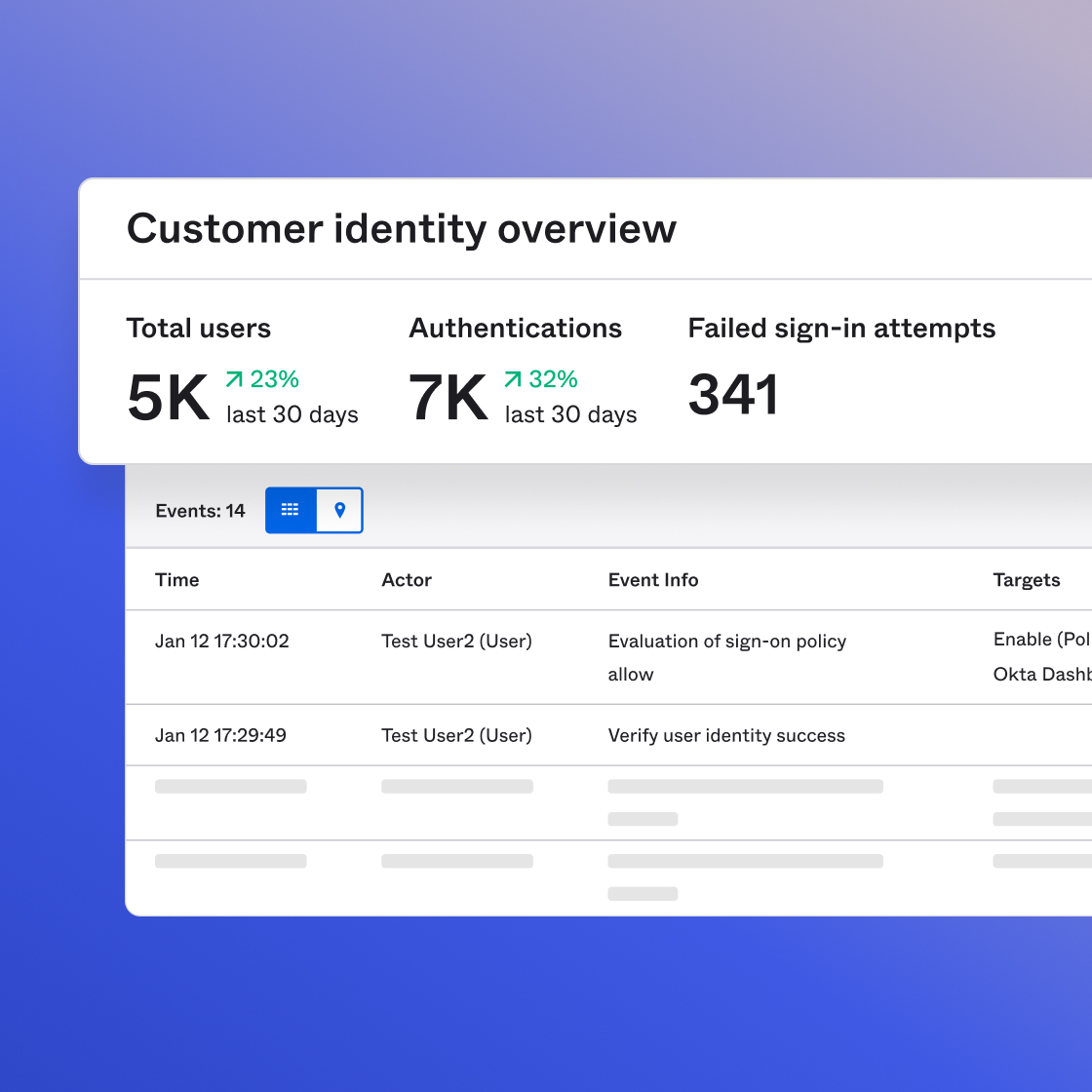Click the Jan 12 17:29:49 timestamp
The width and height of the screenshot is (1092, 1092).
click(x=220, y=736)
